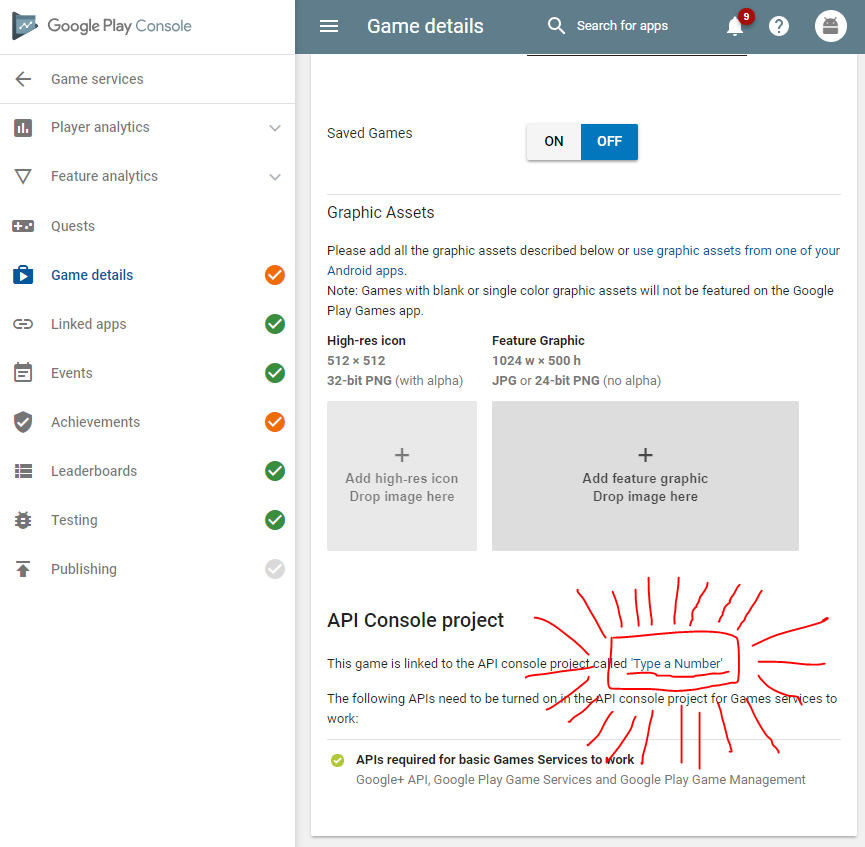Open the Events section
Viewport: 865px width, 847px height.
pos(72,373)
